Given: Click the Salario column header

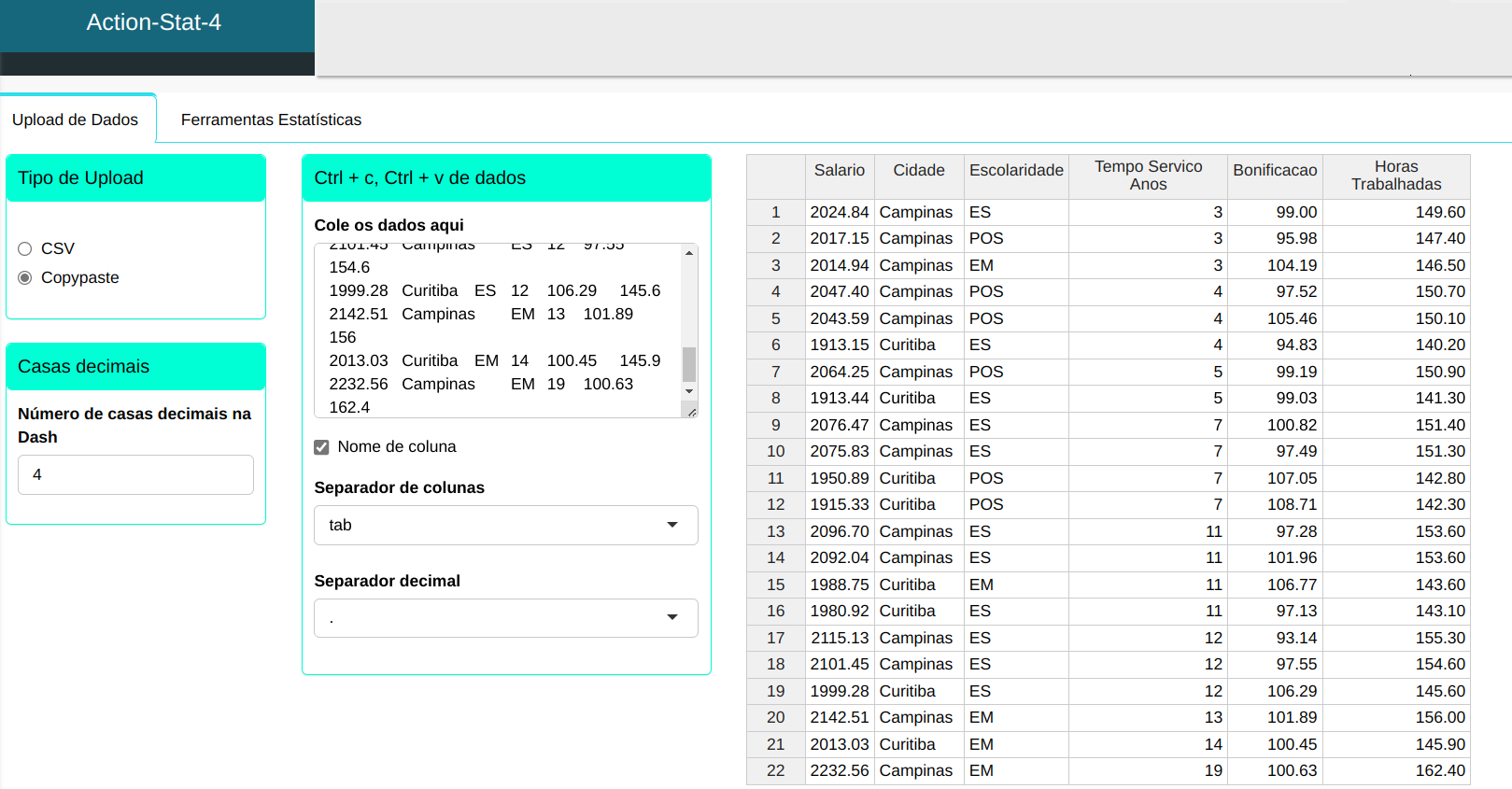Looking at the screenshot, I should click(x=839, y=170).
